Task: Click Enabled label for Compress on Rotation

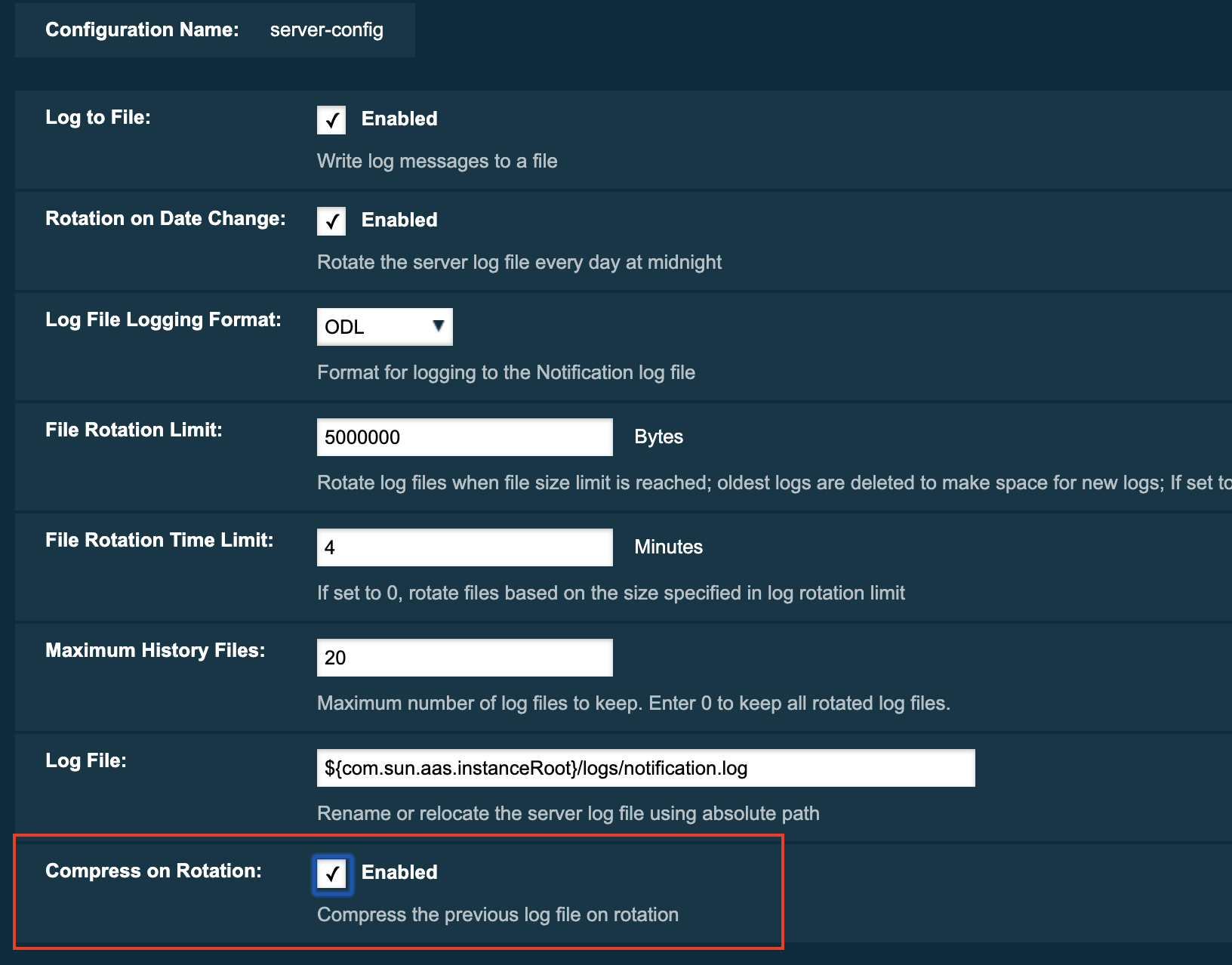Action: click(399, 872)
